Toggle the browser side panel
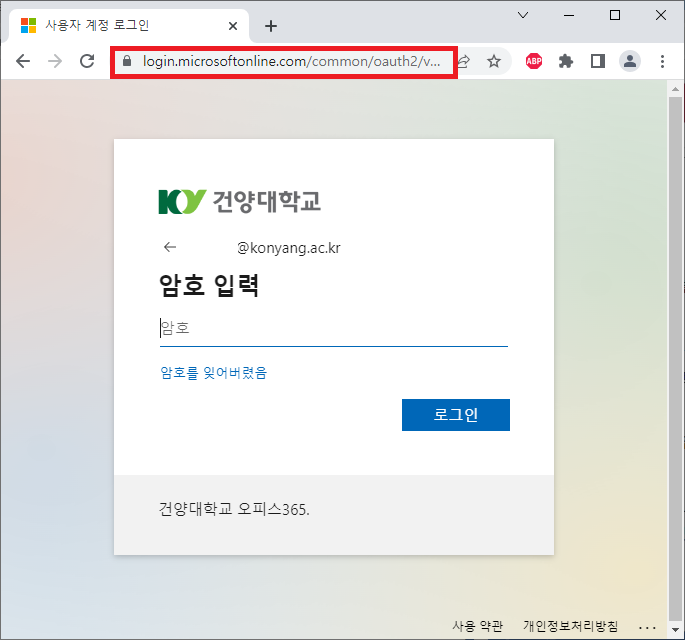The image size is (685, 640). tap(598, 61)
